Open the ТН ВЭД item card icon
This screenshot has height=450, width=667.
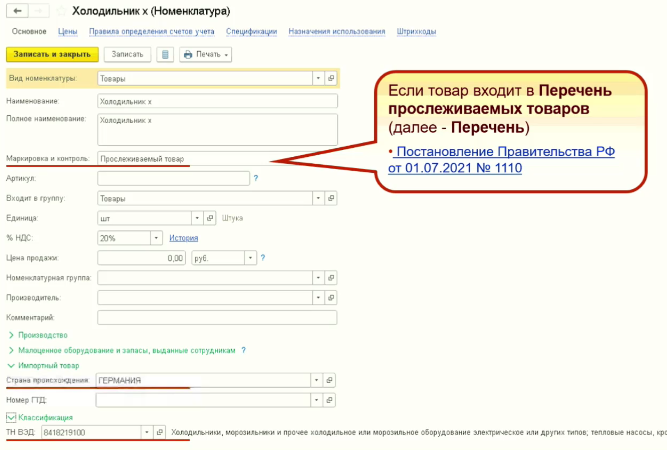click(159, 432)
